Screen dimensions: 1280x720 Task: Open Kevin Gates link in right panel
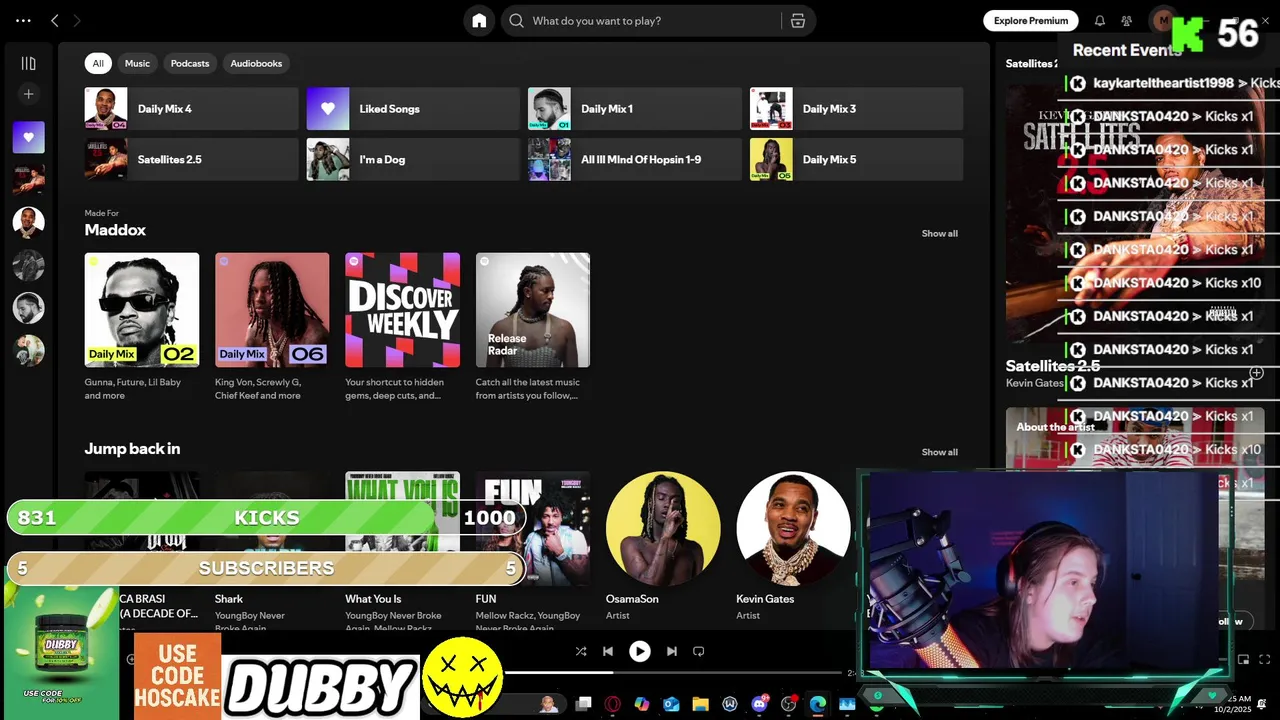pyautogui.click(x=1034, y=383)
